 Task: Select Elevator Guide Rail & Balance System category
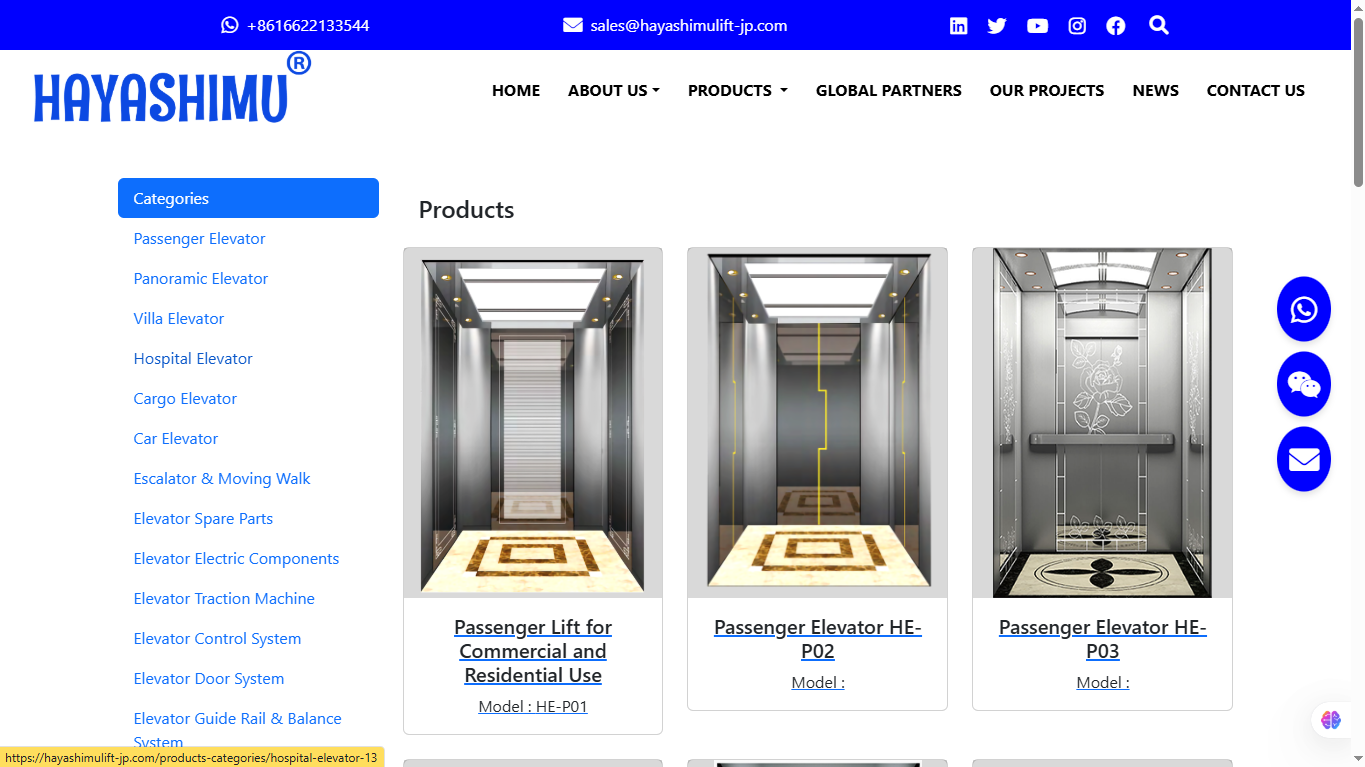pyautogui.click(x=238, y=730)
